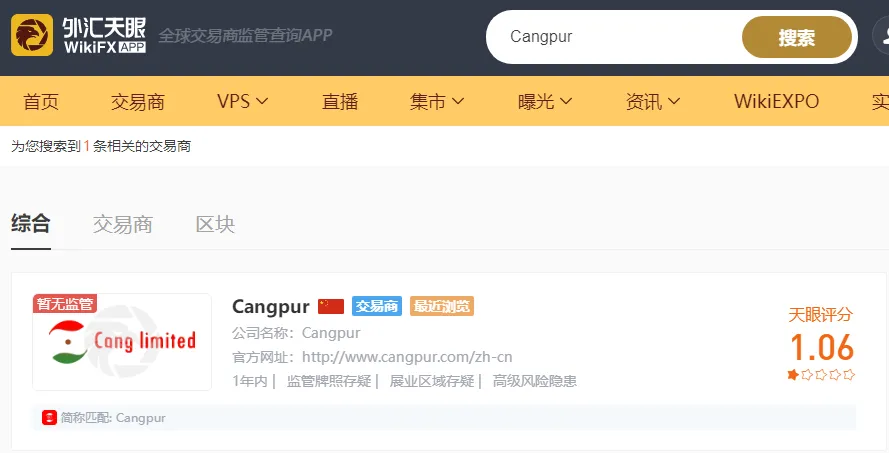Click the 天眼评分 heading
This screenshot has height=453, width=889.
(820, 315)
